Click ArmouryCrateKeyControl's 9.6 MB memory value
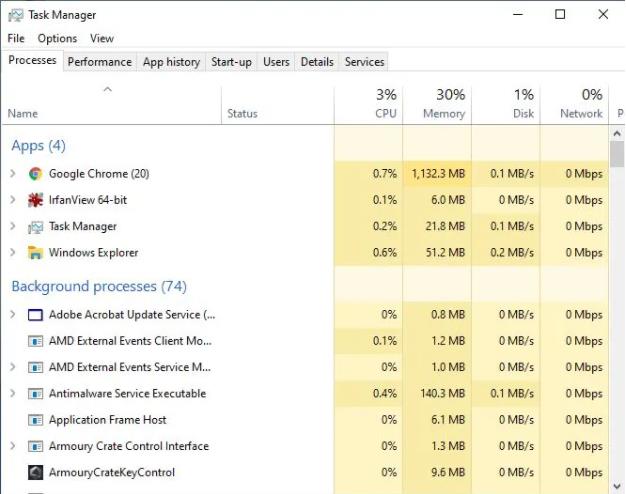 448,472
